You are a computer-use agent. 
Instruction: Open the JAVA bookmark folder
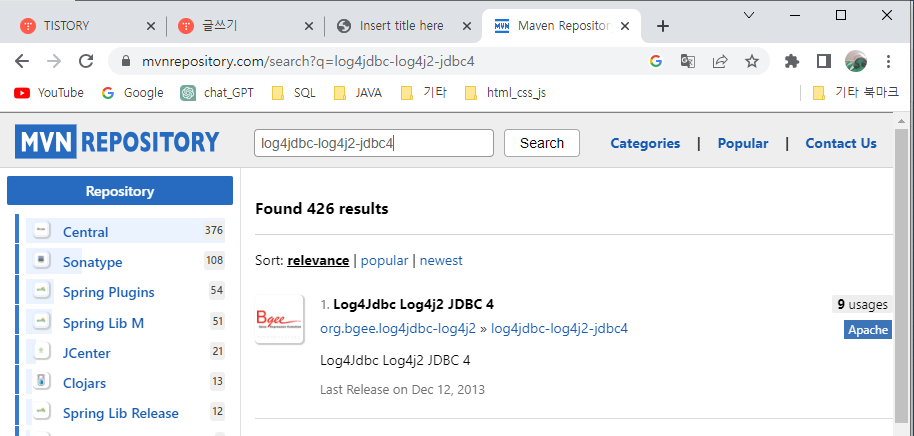coord(357,93)
